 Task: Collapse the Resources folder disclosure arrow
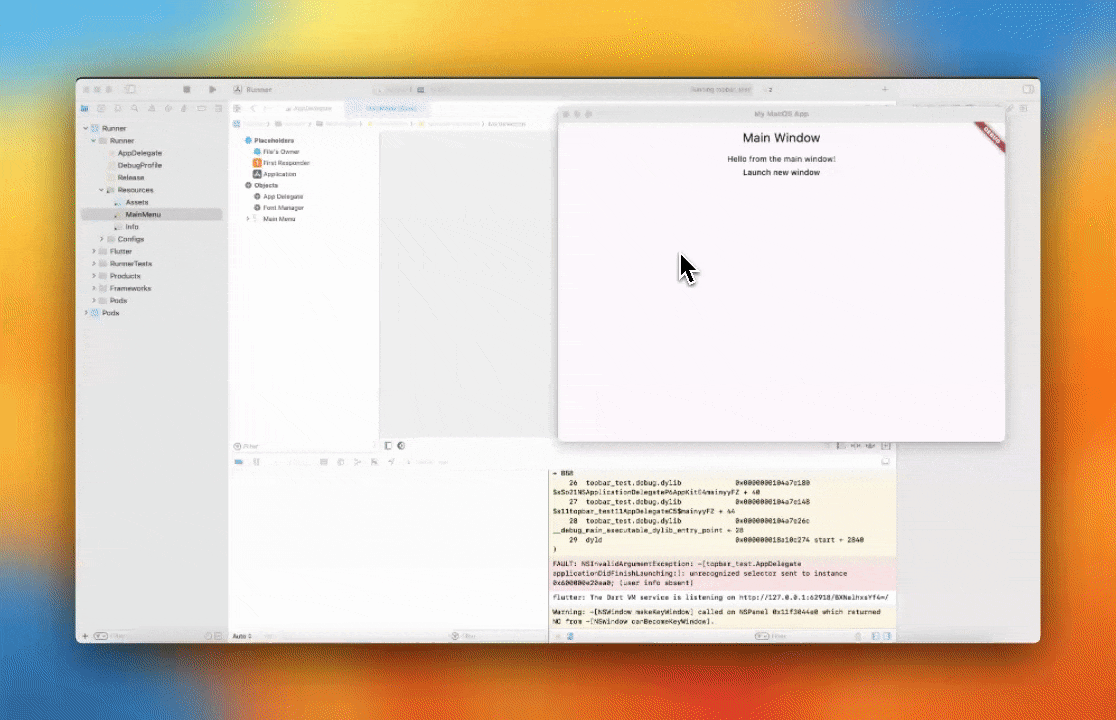coord(101,190)
